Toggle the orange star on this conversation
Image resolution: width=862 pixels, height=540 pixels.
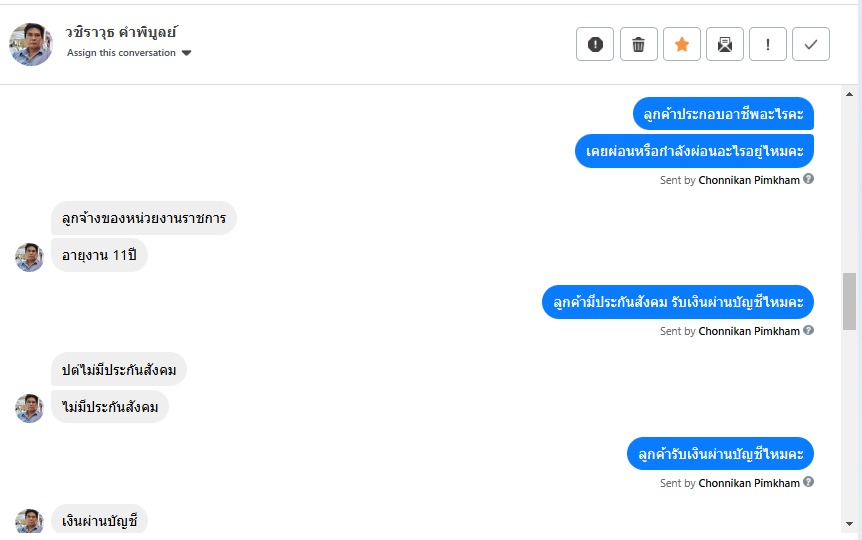pyautogui.click(x=682, y=44)
